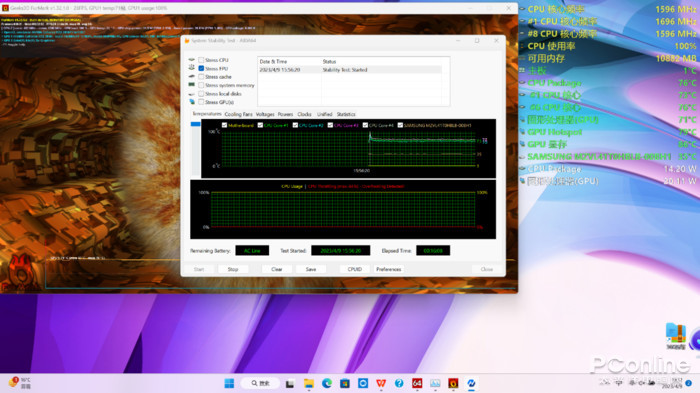Switch to the Clocks tab
Screen dimensions: 700x393
coord(304,114)
